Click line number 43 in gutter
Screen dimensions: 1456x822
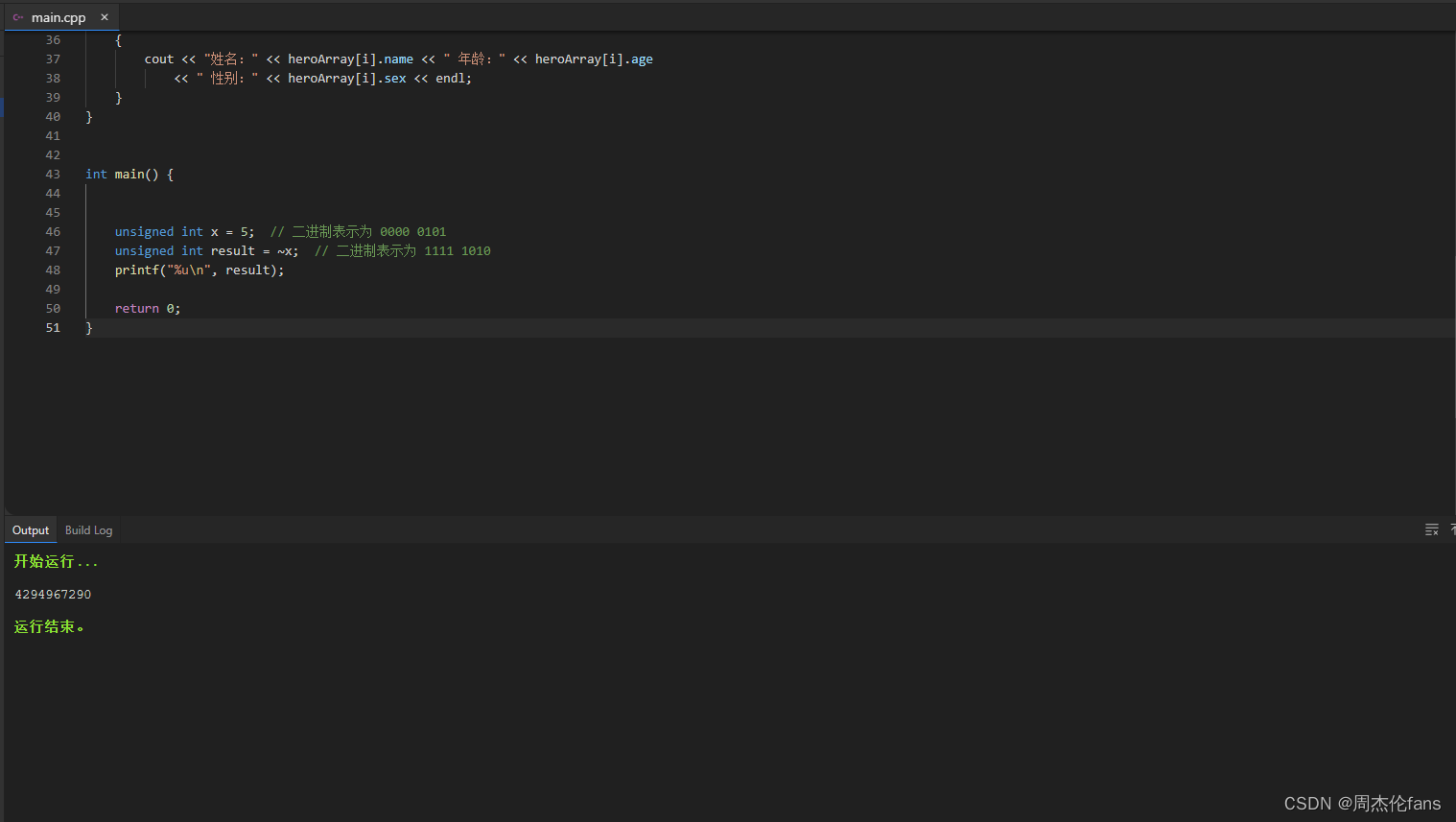coord(53,175)
